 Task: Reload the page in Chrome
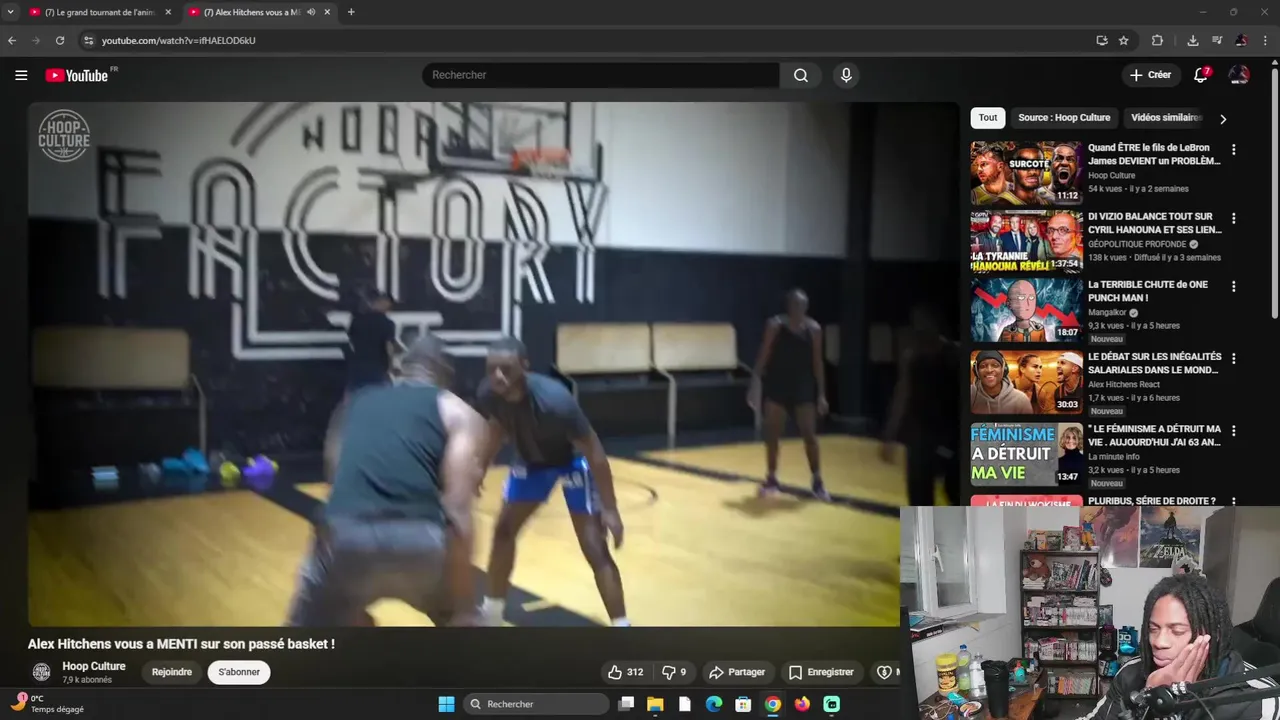pos(60,40)
